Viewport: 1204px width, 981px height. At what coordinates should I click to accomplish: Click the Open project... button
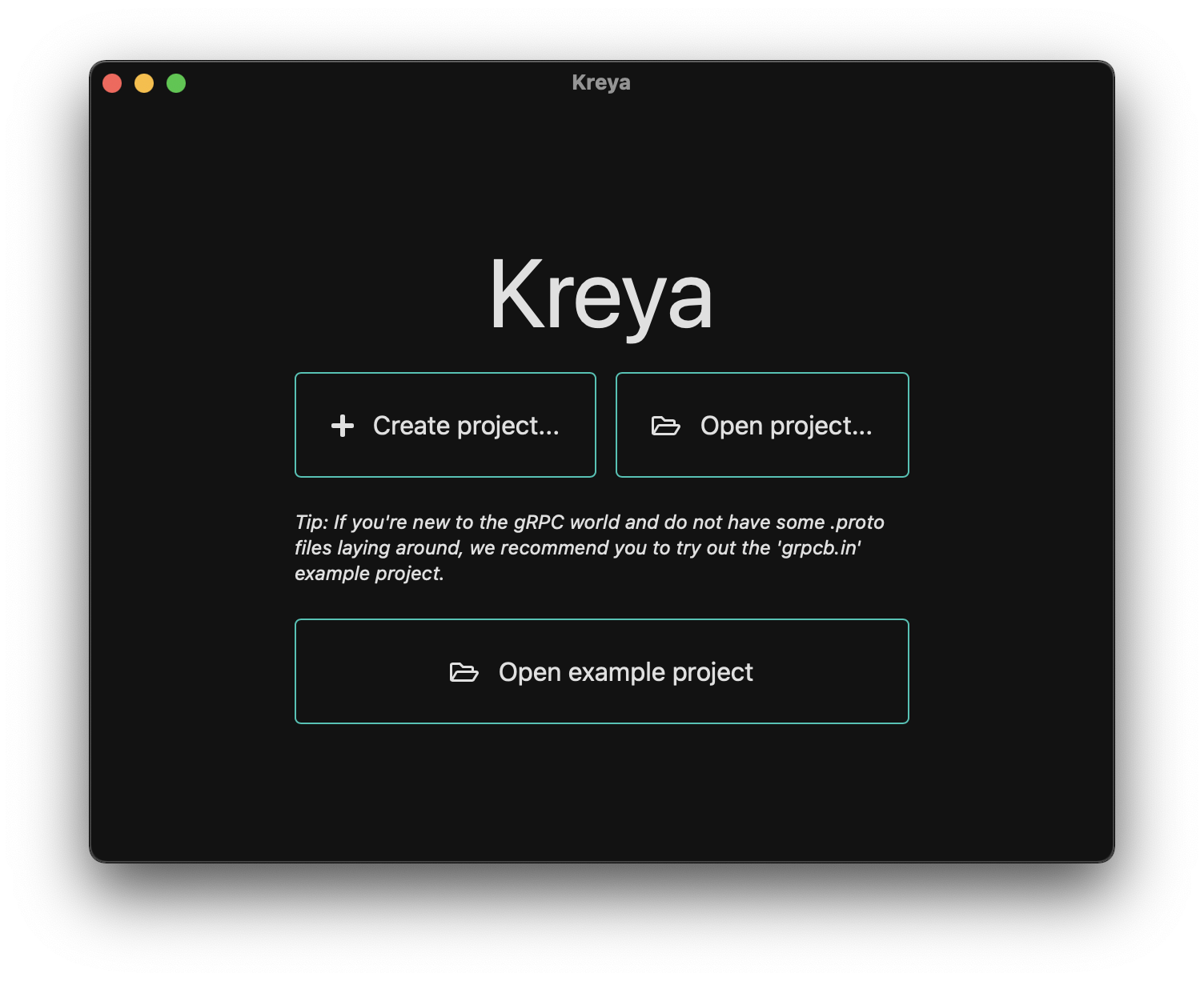tap(762, 425)
